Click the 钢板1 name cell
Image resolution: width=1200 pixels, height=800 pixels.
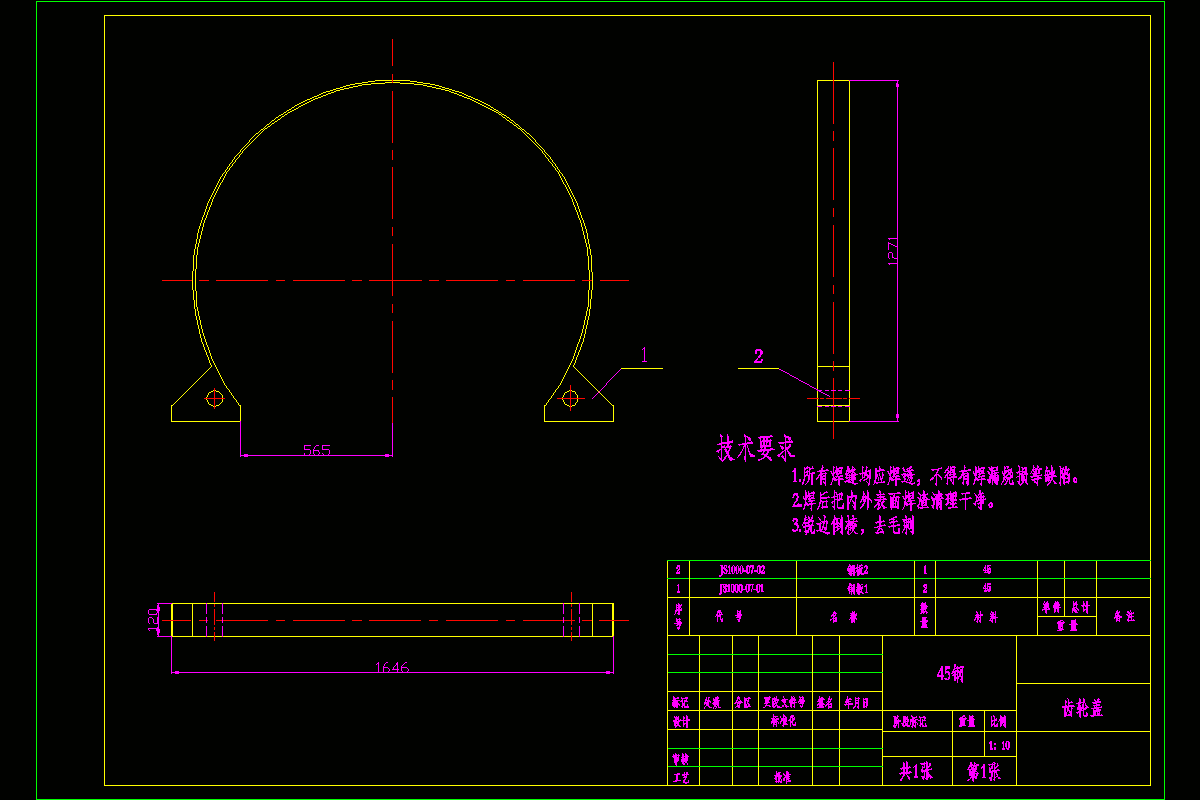point(857,589)
